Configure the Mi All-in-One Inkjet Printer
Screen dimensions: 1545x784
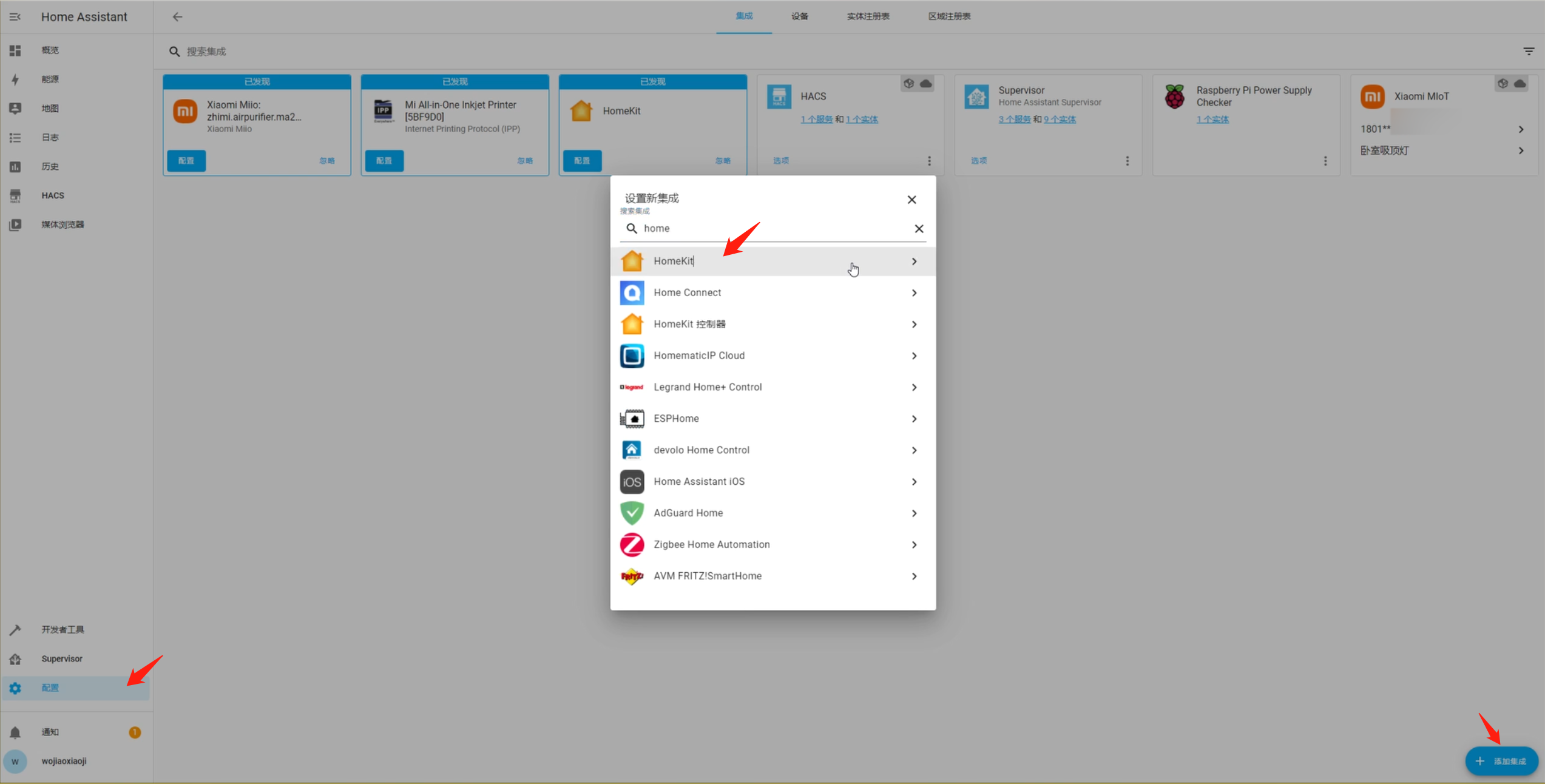coord(384,161)
